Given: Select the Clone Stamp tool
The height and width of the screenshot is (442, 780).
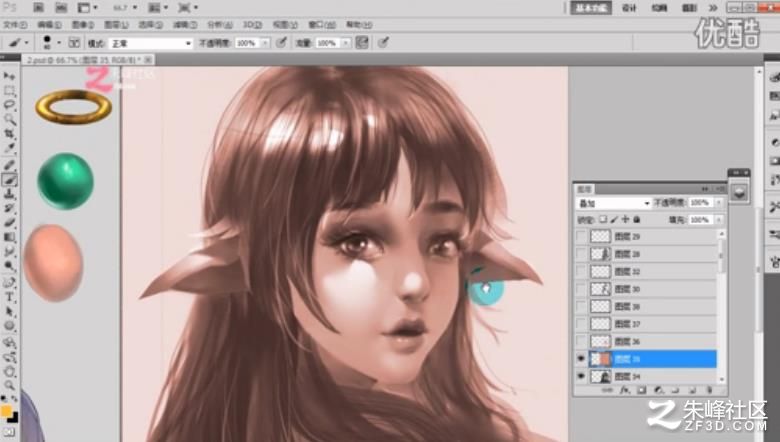Looking at the screenshot, I should tap(9, 194).
